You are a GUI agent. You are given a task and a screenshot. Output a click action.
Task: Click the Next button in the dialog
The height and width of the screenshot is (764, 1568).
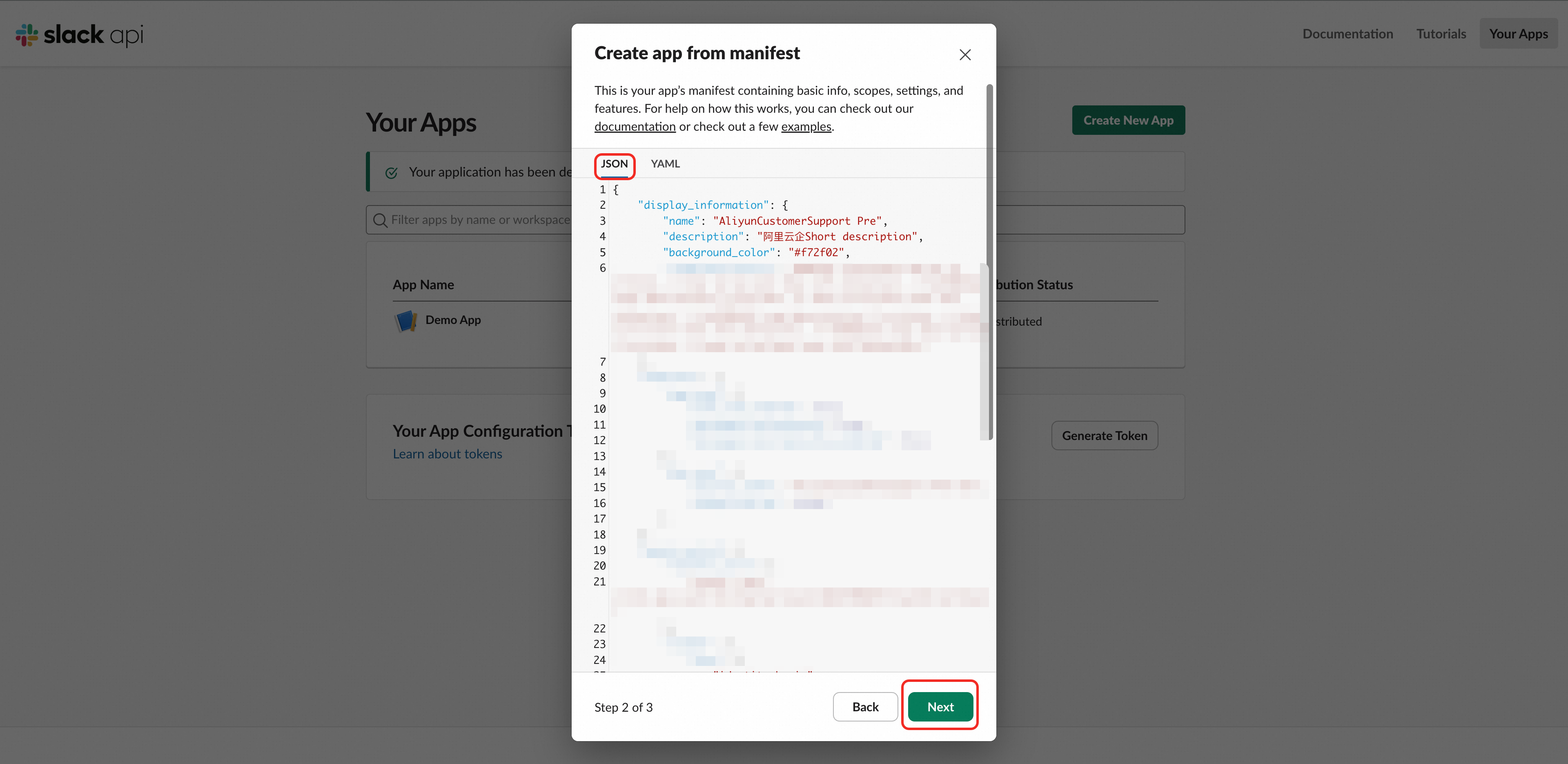coord(940,707)
